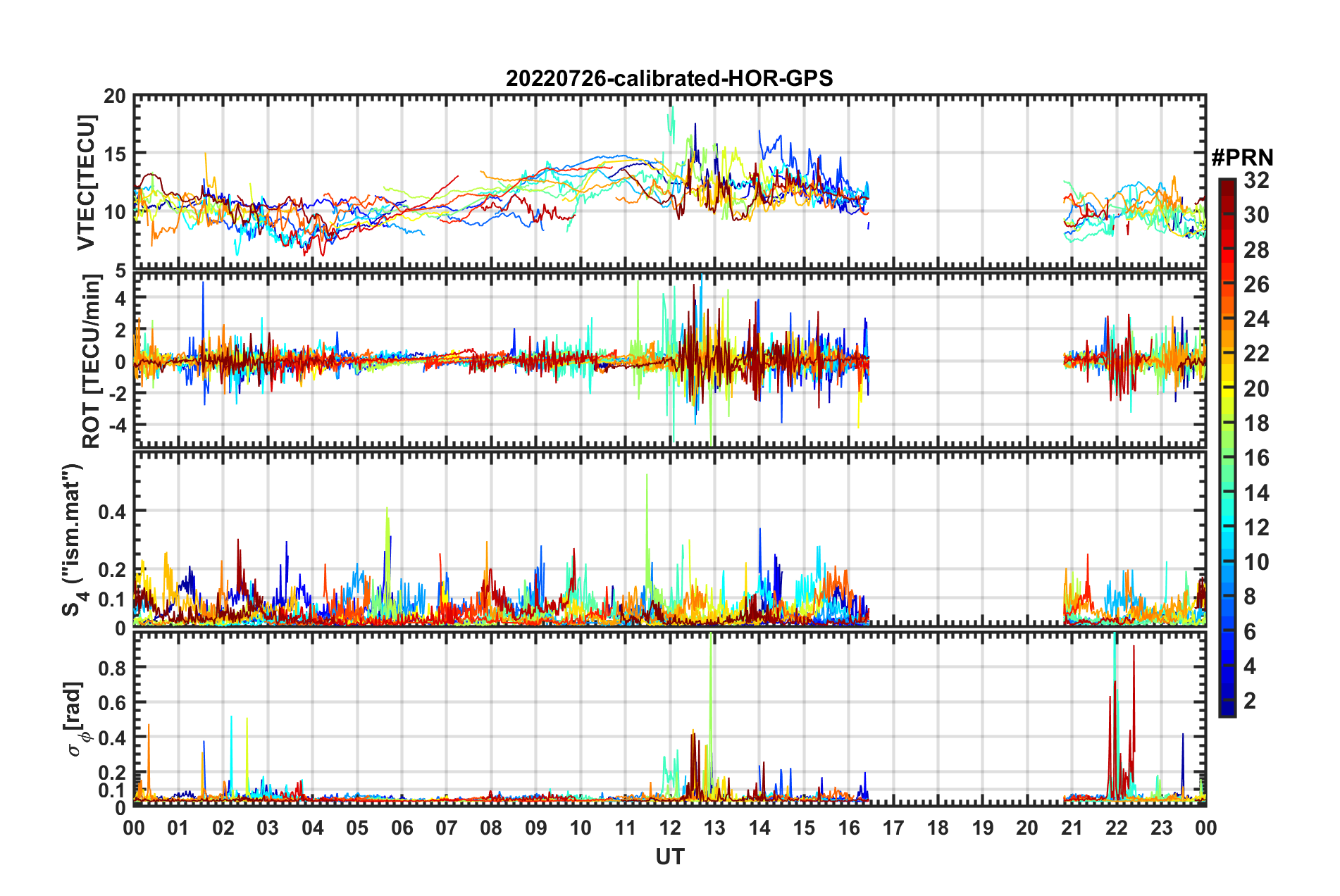
Task: Click the plot title 20220726-calibrated-HOR-GPS
Action: (669, 78)
